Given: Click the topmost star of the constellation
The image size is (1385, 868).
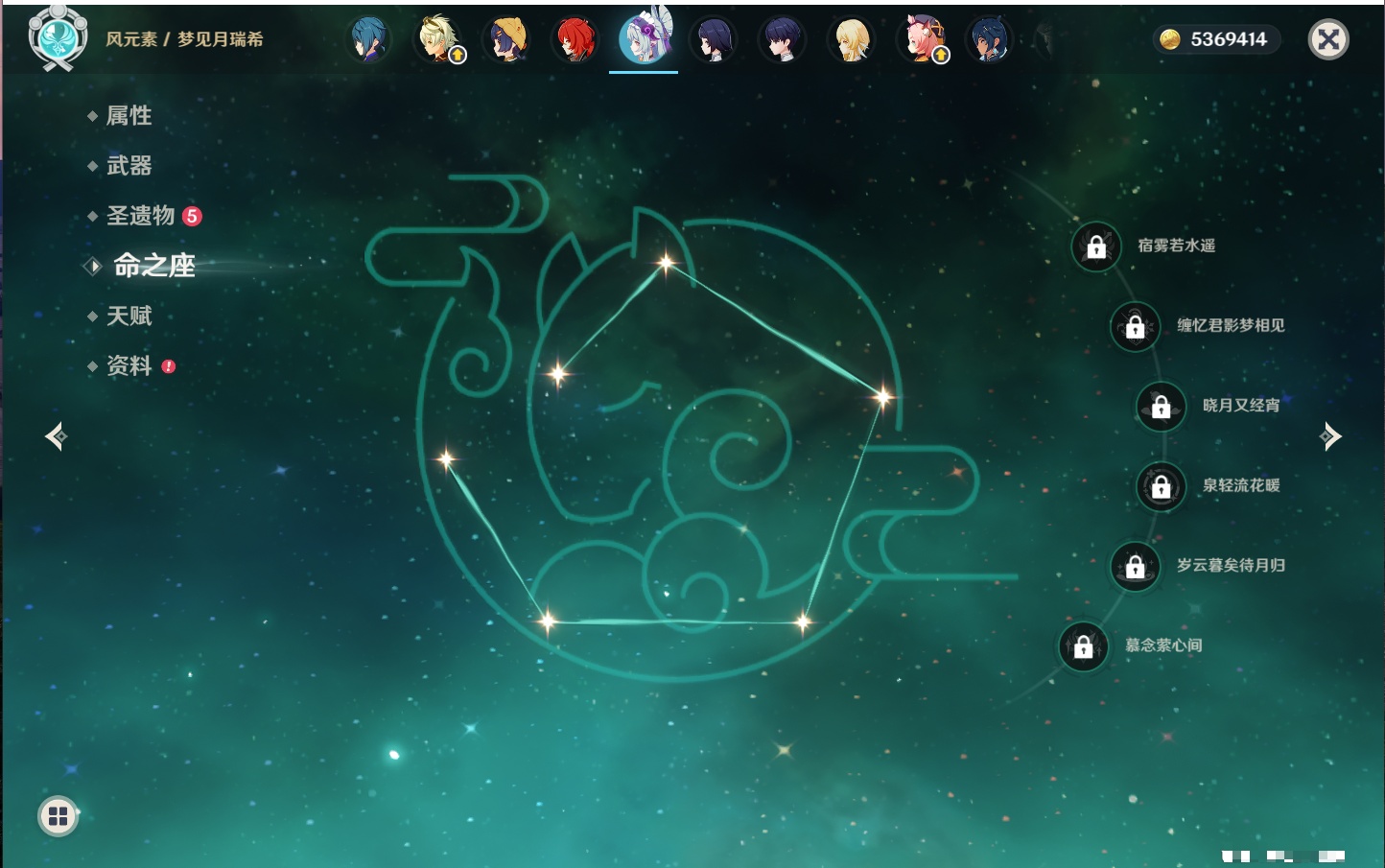Looking at the screenshot, I should 666,261.
